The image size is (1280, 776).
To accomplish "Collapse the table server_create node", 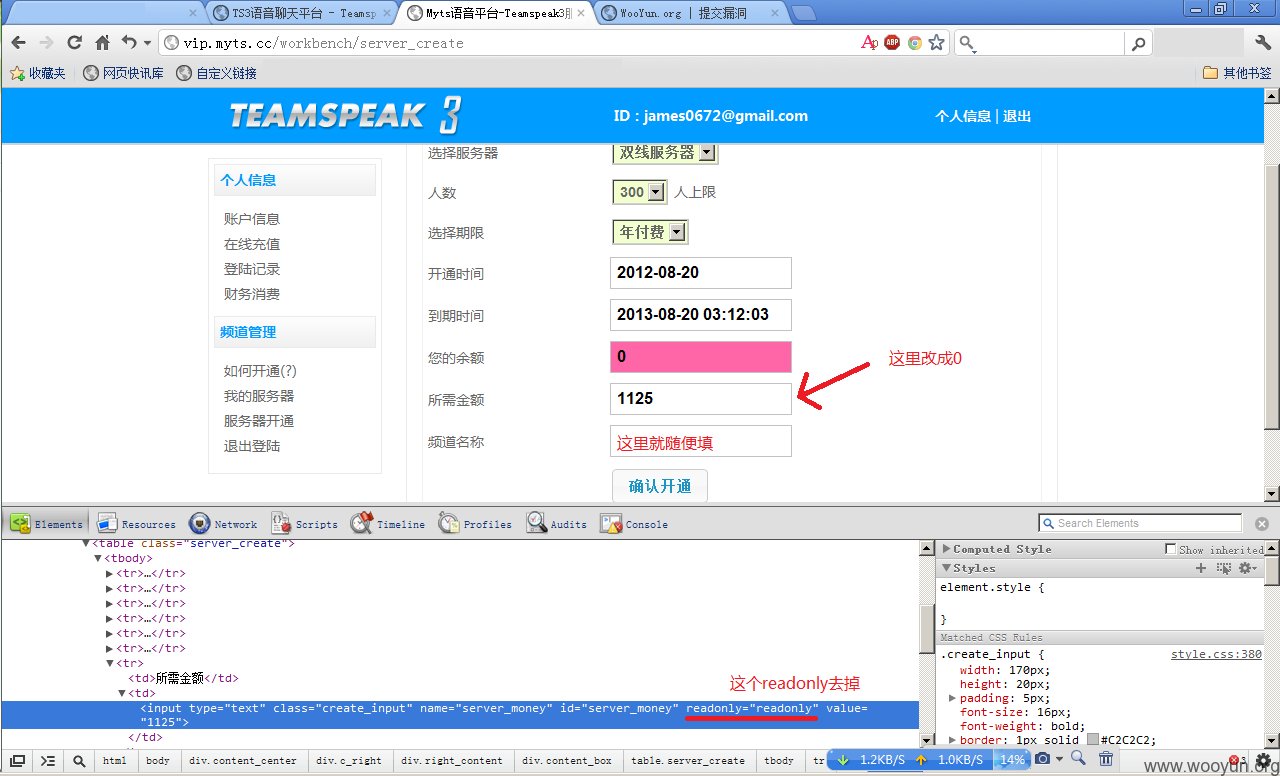I will click(86, 543).
